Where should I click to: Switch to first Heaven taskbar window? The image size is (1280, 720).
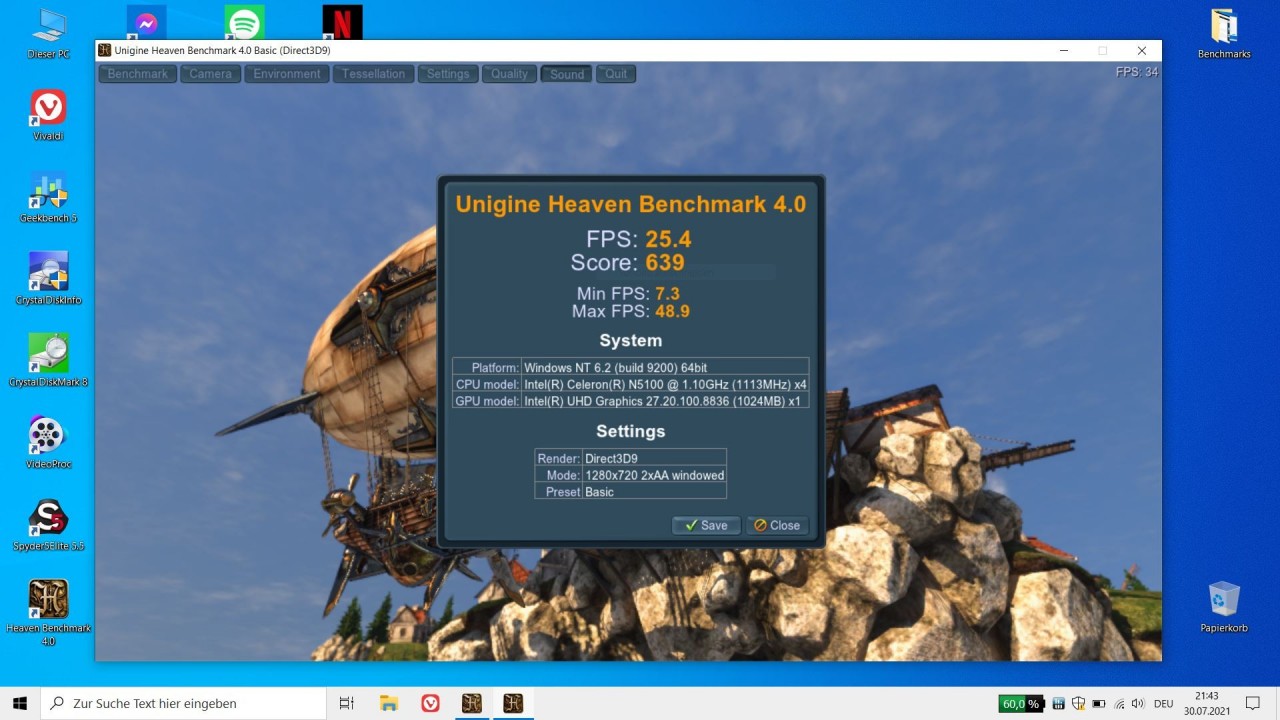coord(472,703)
